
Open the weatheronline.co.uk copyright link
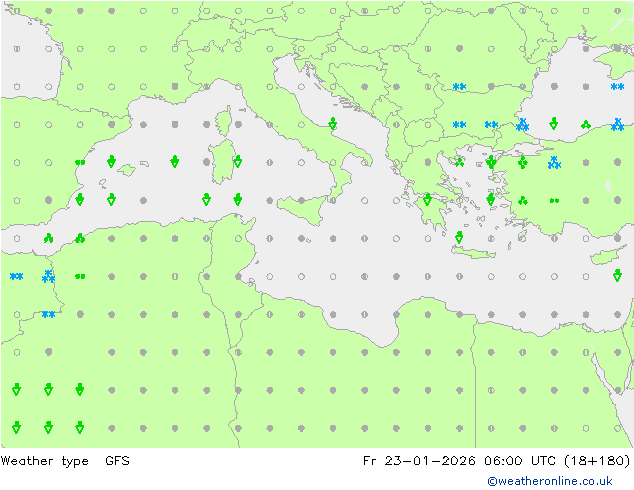coord(549,481)
